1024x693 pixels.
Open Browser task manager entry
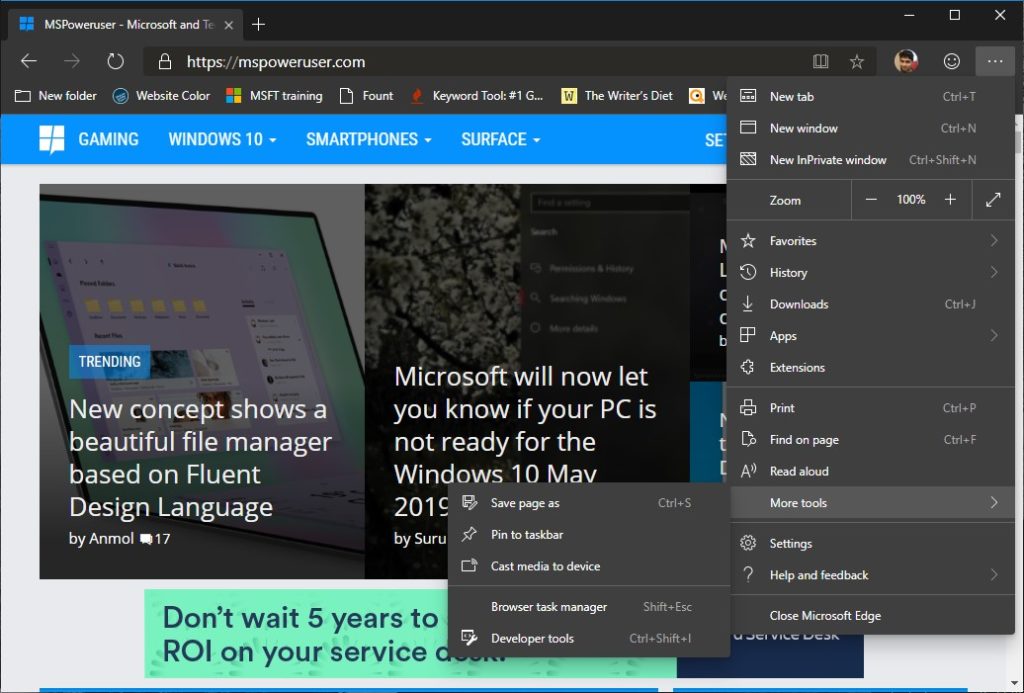click(x=549, y=607)
